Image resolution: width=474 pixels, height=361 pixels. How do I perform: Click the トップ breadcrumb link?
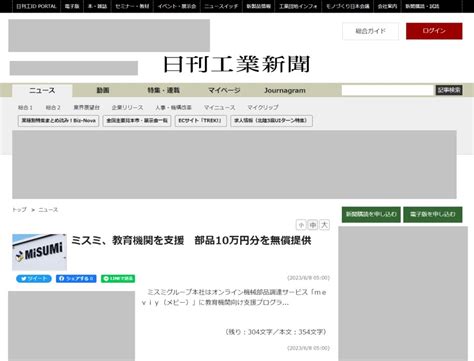(x=19, y=210)
